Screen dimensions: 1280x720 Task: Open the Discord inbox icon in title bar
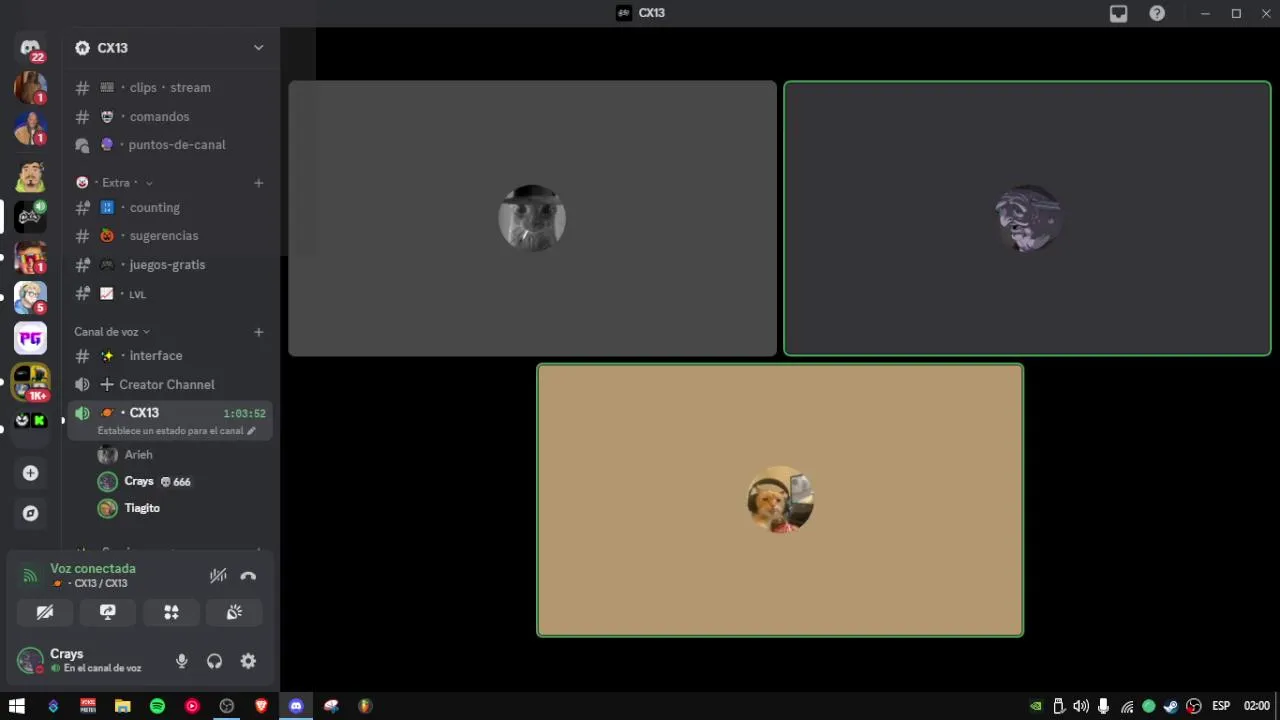[x=1119, y=13]
